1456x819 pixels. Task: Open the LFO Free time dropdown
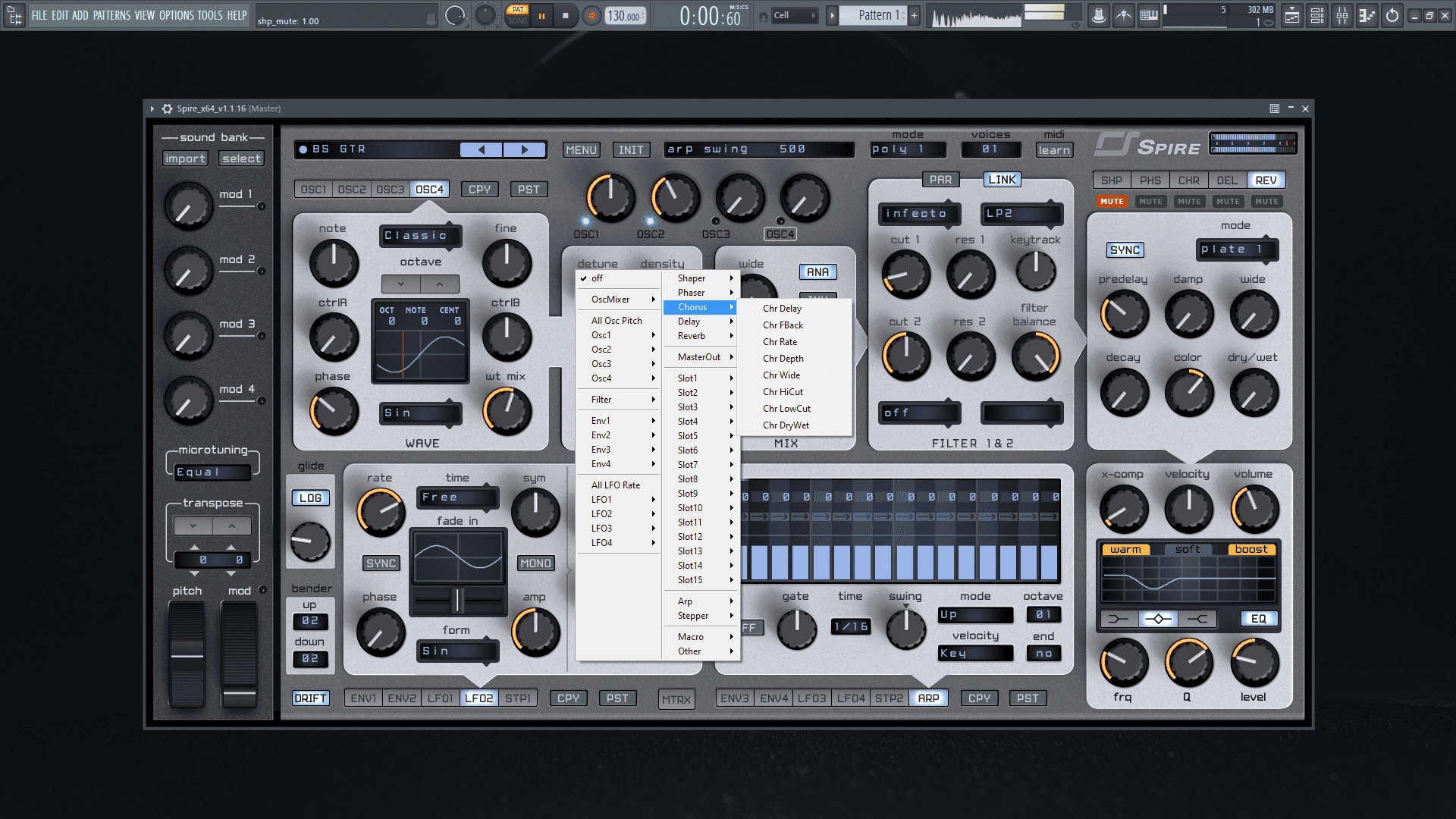[457, 497]
